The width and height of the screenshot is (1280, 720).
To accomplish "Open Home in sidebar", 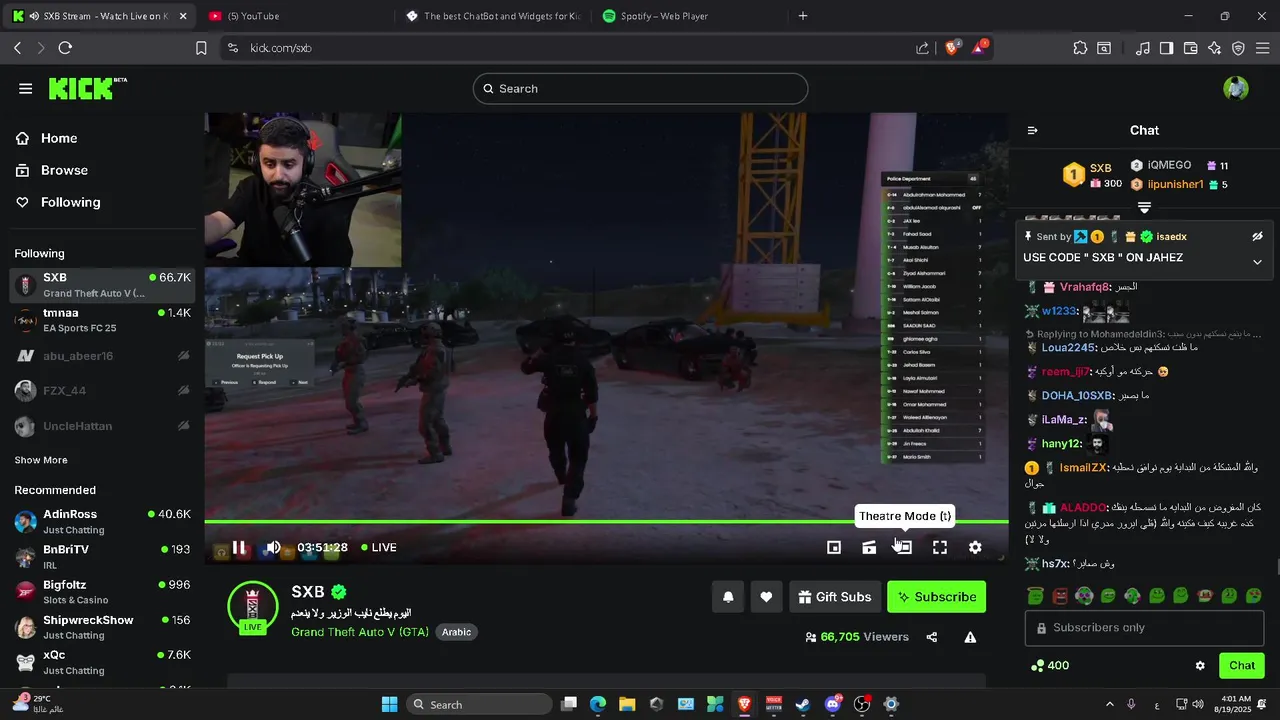I will click(x=47, y=138).
